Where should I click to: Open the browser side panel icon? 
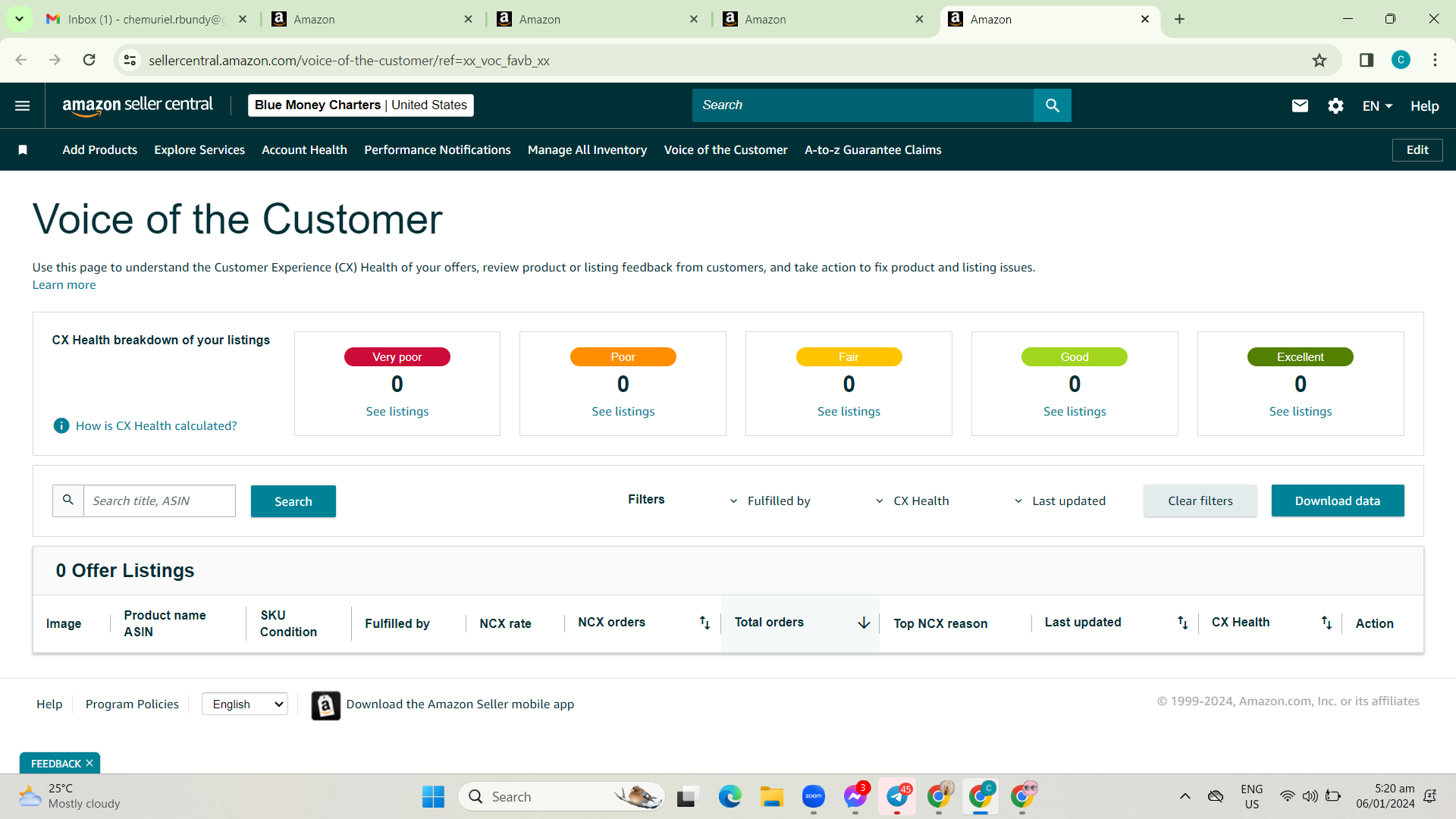coord(1367,60)
